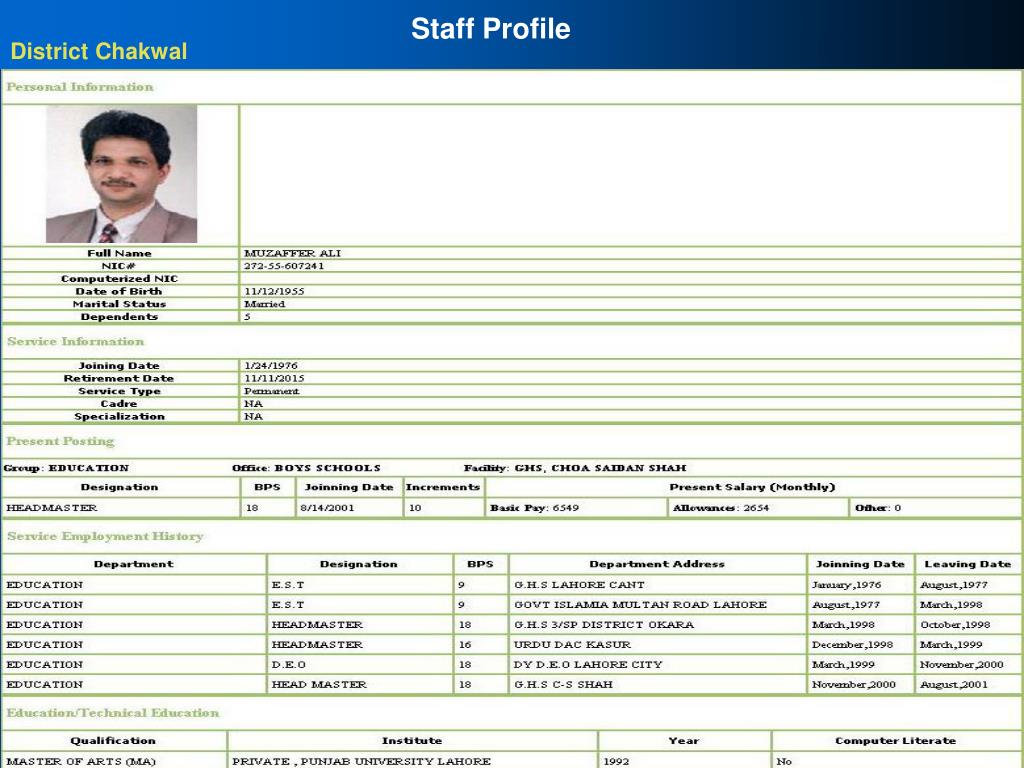Select the 'Service Information' section header
Viewport: 1024px width, 768px height.
[x=75, y=342]
